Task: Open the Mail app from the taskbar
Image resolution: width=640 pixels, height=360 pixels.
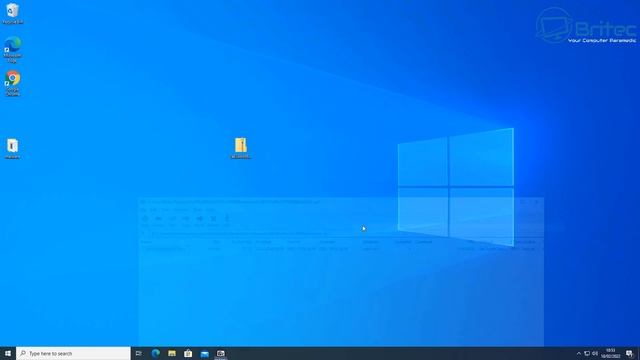Action: pyautogui.click(x=204, y=353)
